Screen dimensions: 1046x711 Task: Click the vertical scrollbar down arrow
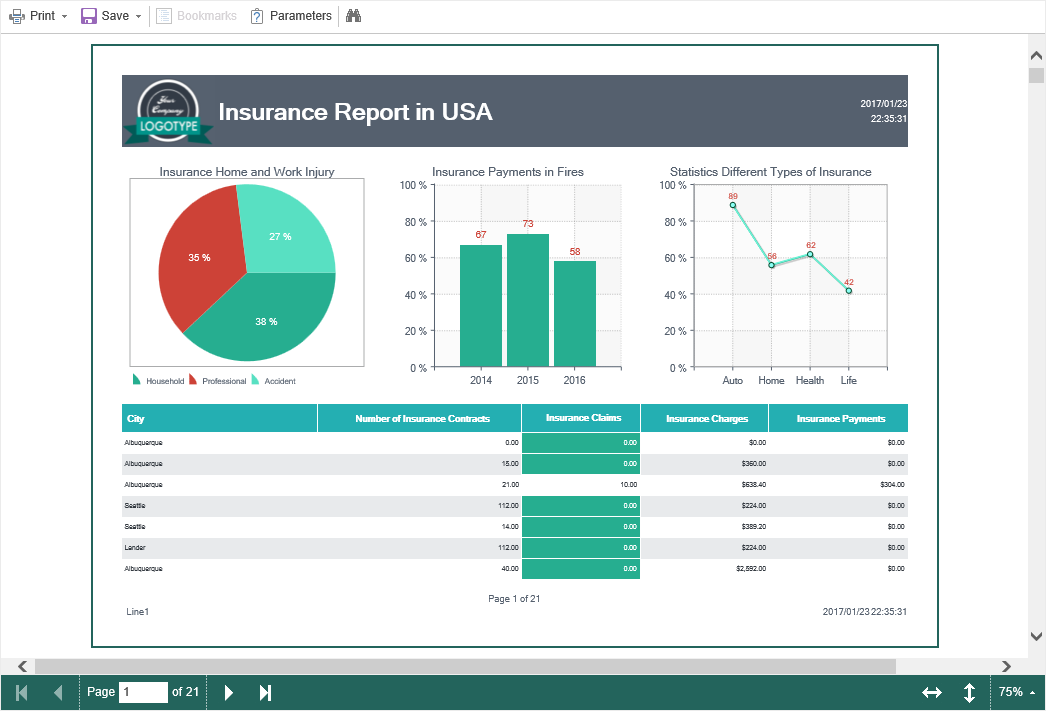(x=1036, y=636)
